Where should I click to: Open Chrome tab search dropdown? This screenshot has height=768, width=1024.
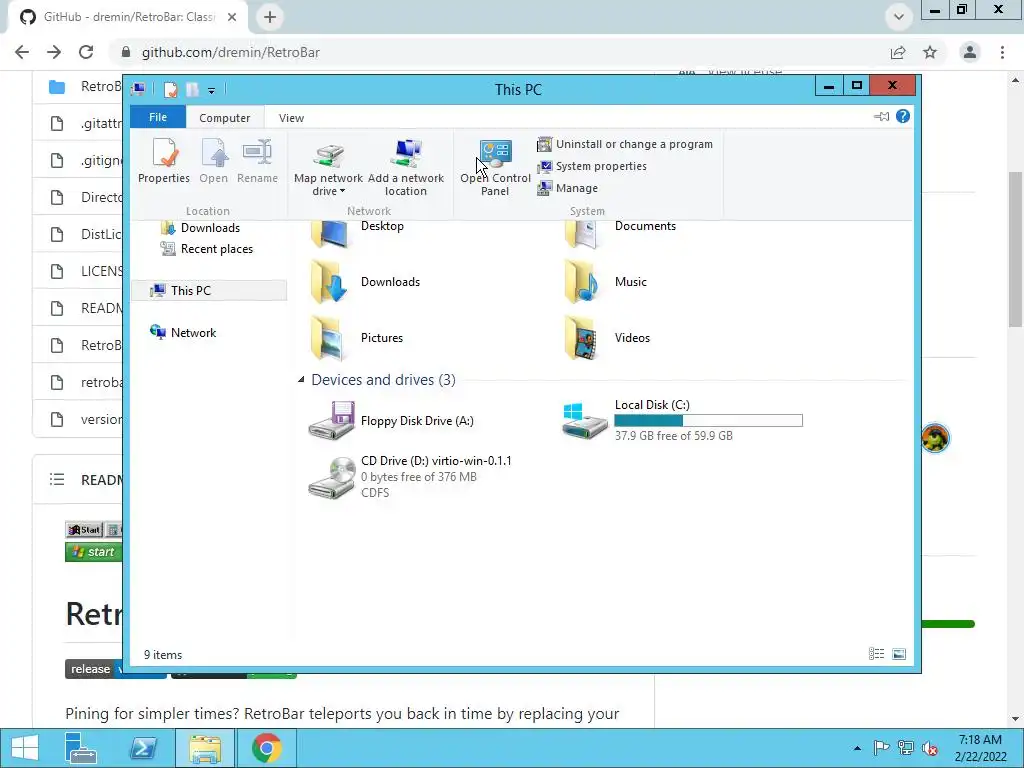click(x=899, y=17)
